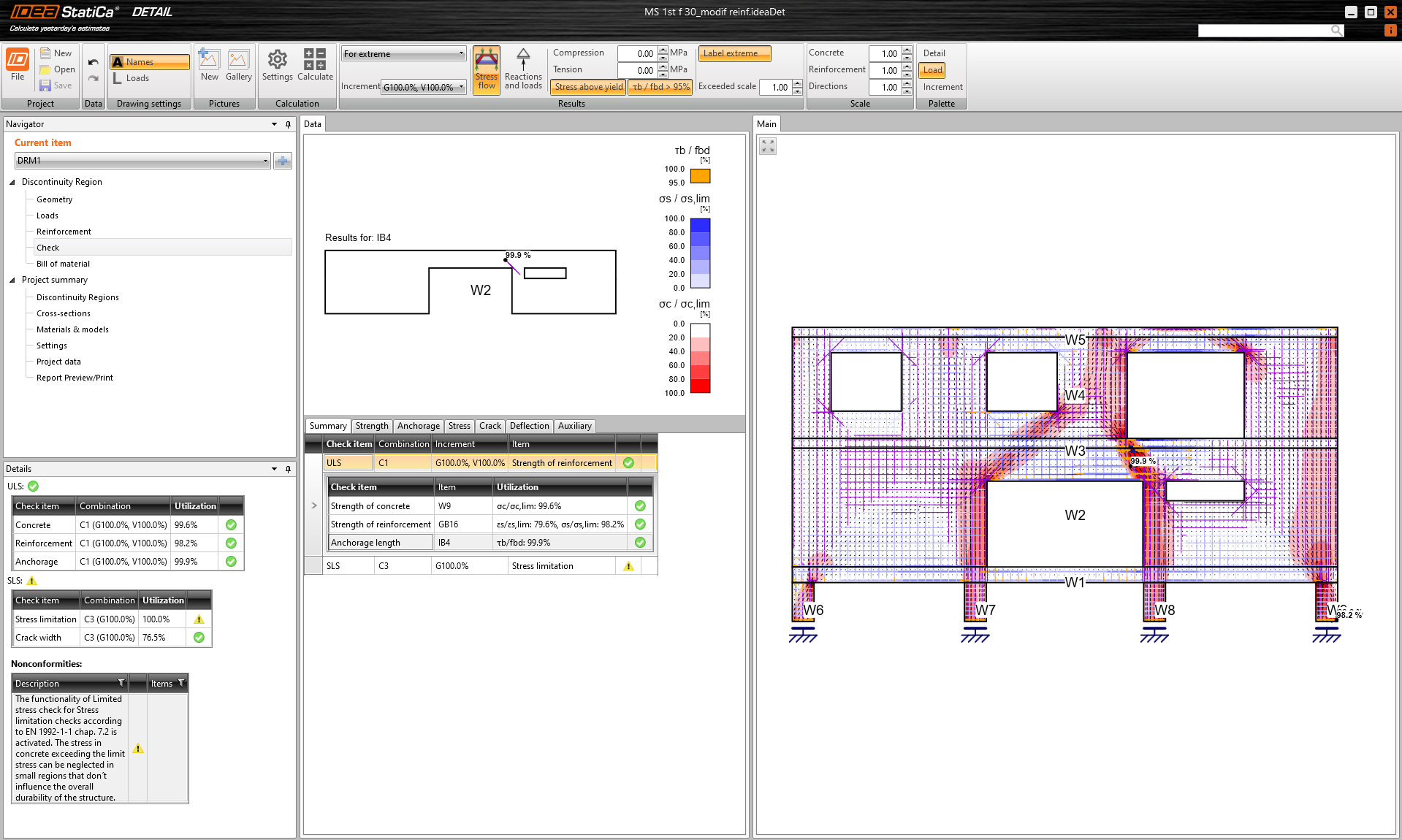Click the Undo arrow in Data group
The width and height of the screenshot is (1402, 840).
tap(93, 62)
